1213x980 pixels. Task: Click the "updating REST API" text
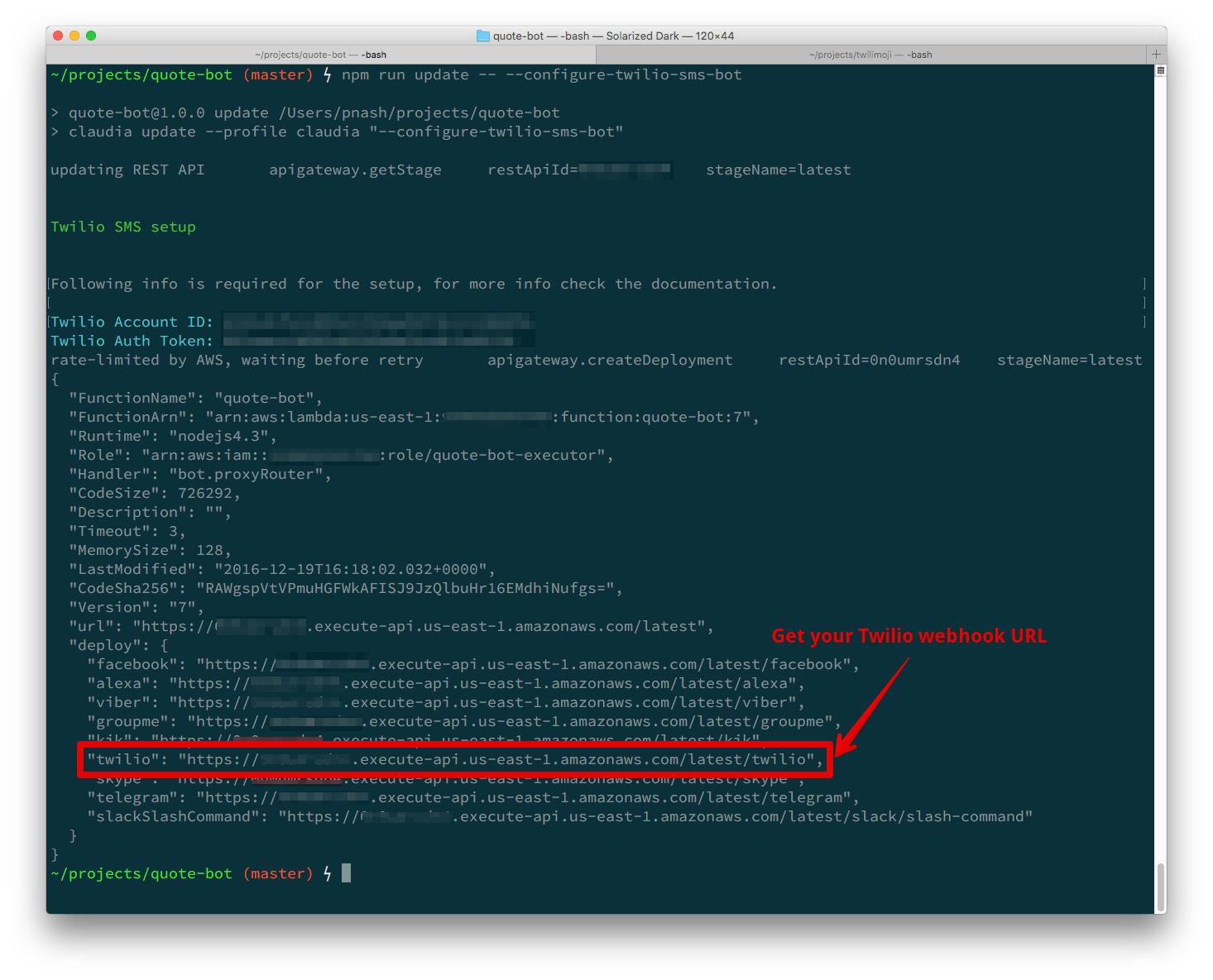[x=127, y=170]
